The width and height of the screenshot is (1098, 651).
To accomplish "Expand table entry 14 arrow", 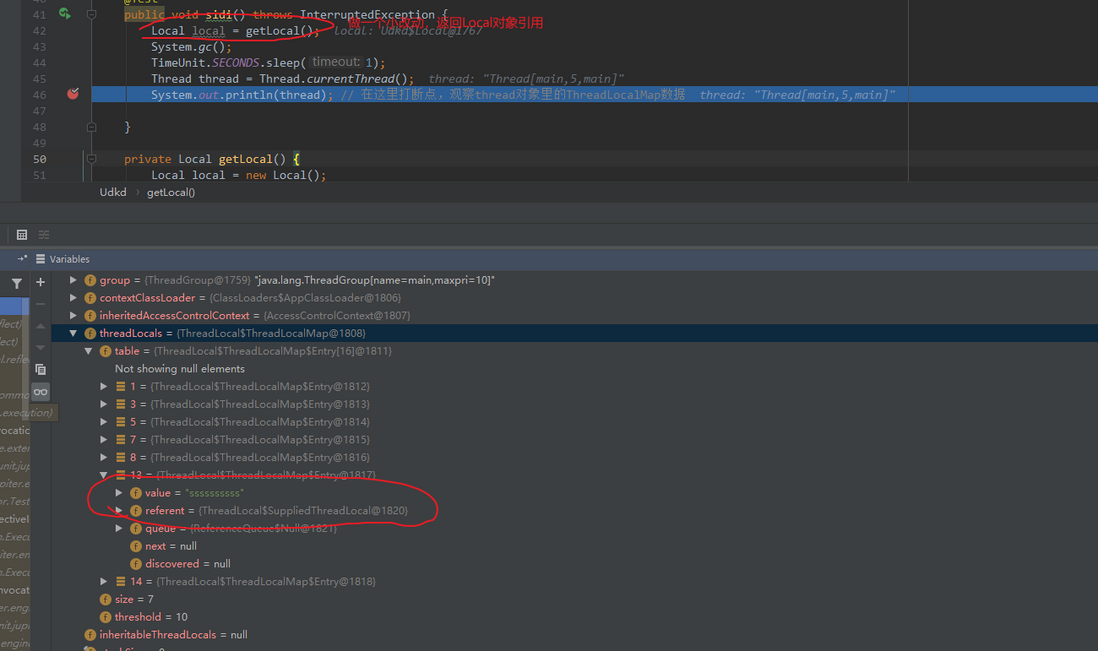I will point(104,581).
